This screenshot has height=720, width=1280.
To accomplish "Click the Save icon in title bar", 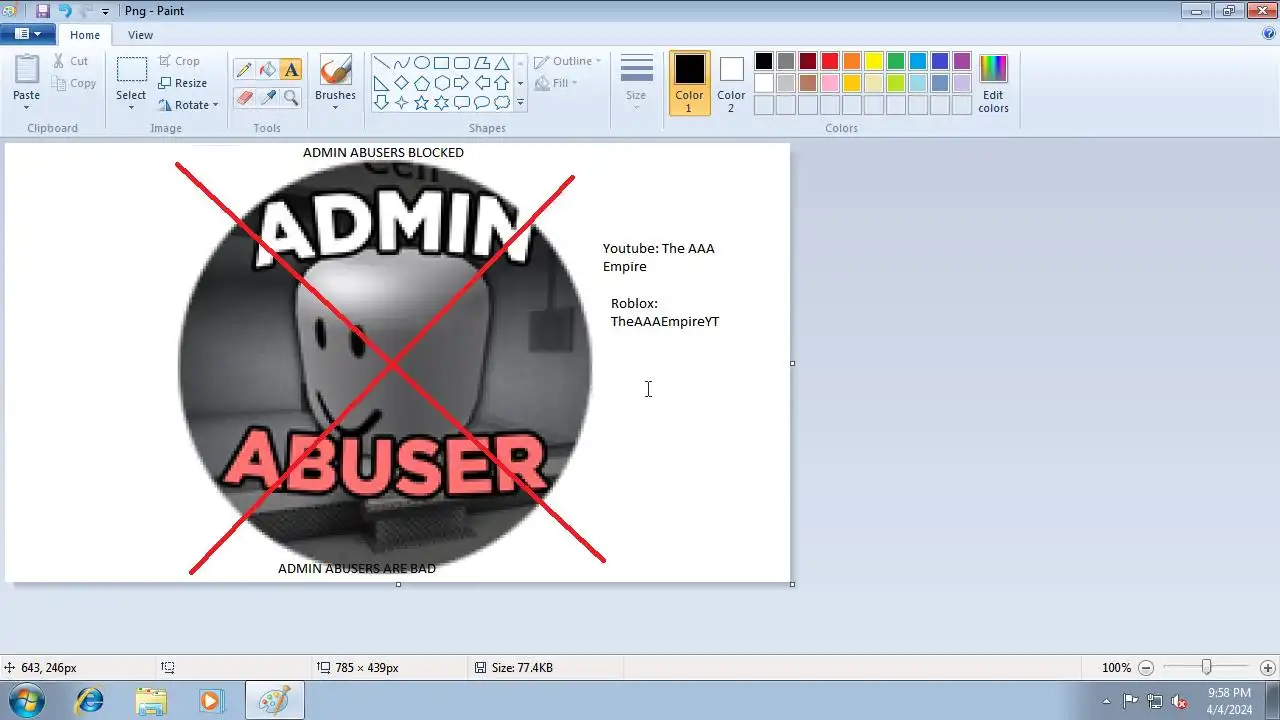I will coord(42,11).
